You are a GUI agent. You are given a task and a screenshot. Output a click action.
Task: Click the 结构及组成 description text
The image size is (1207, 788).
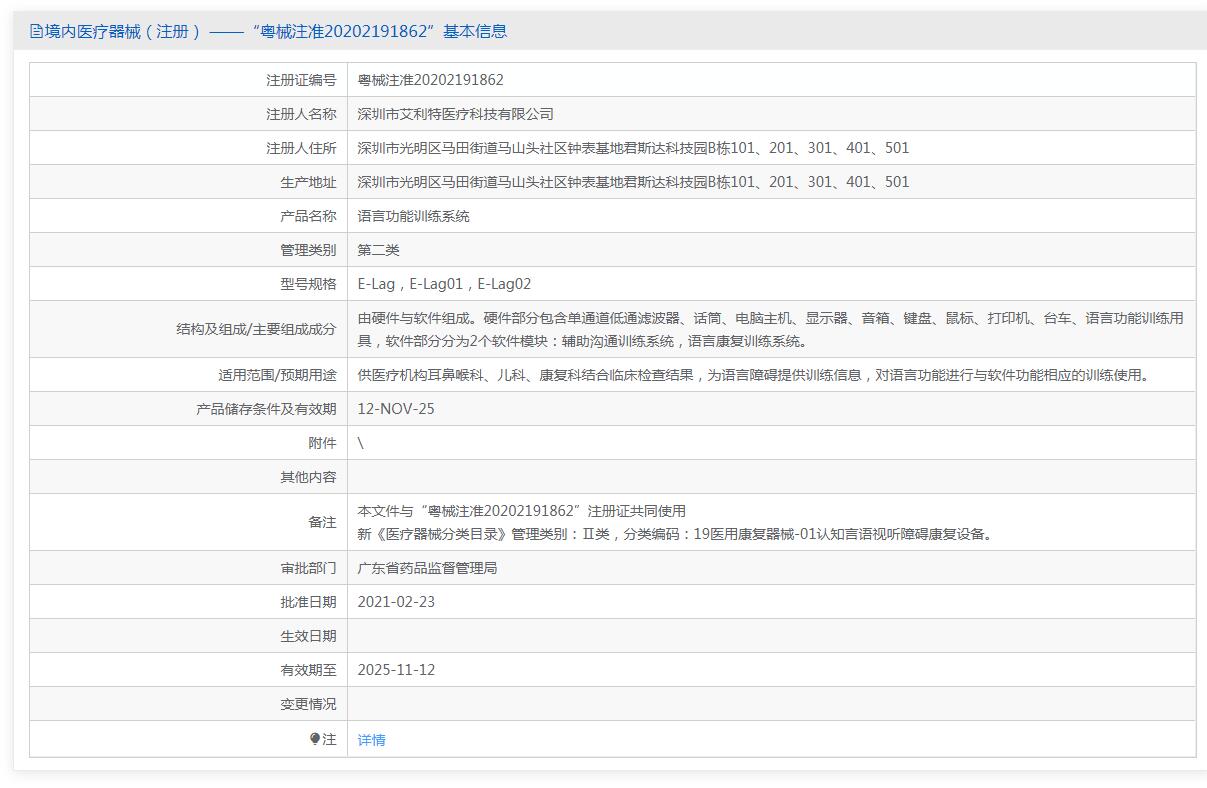(x=770, y=329)
